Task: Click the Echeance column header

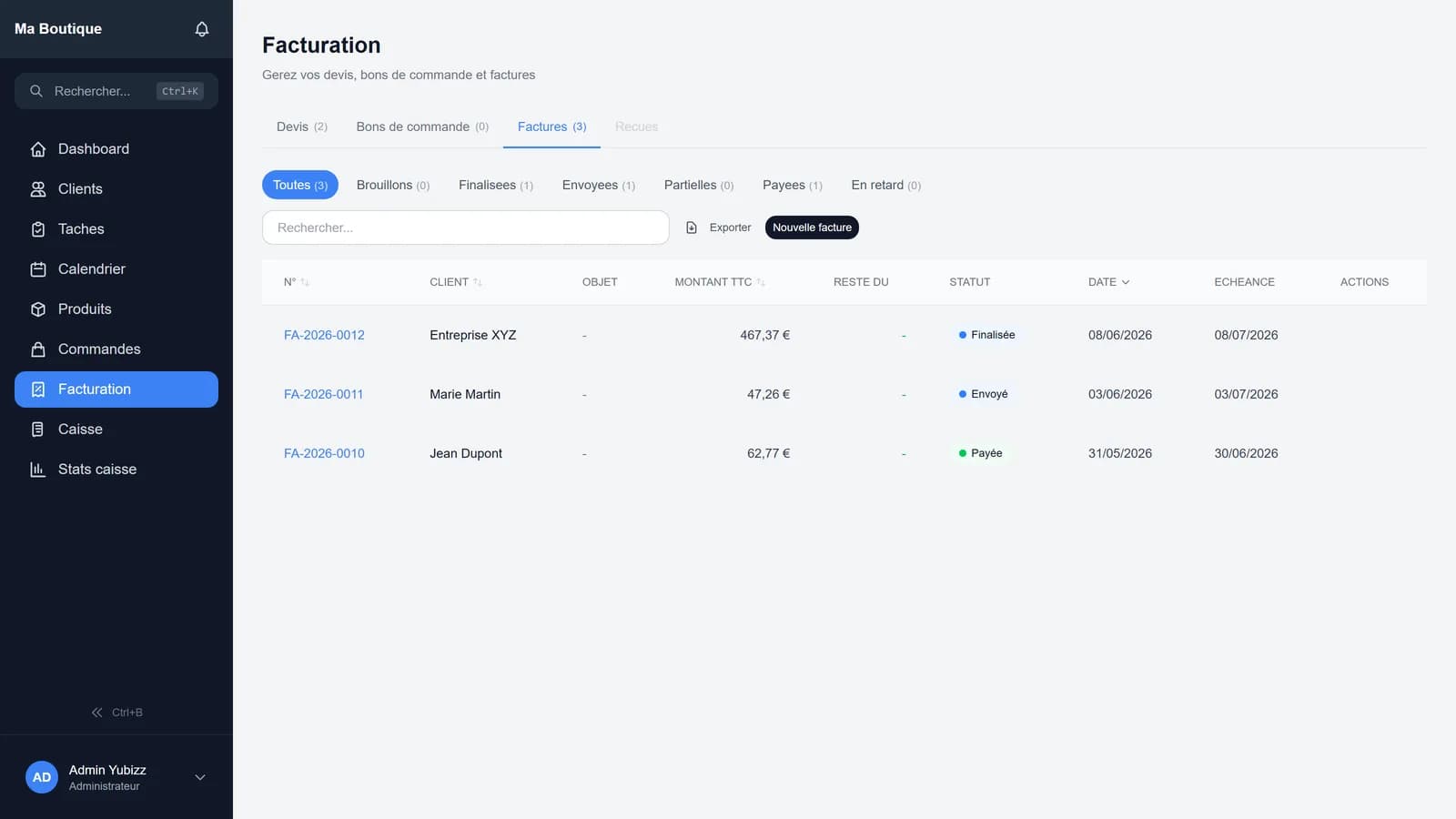Action: coord(1244,282)
